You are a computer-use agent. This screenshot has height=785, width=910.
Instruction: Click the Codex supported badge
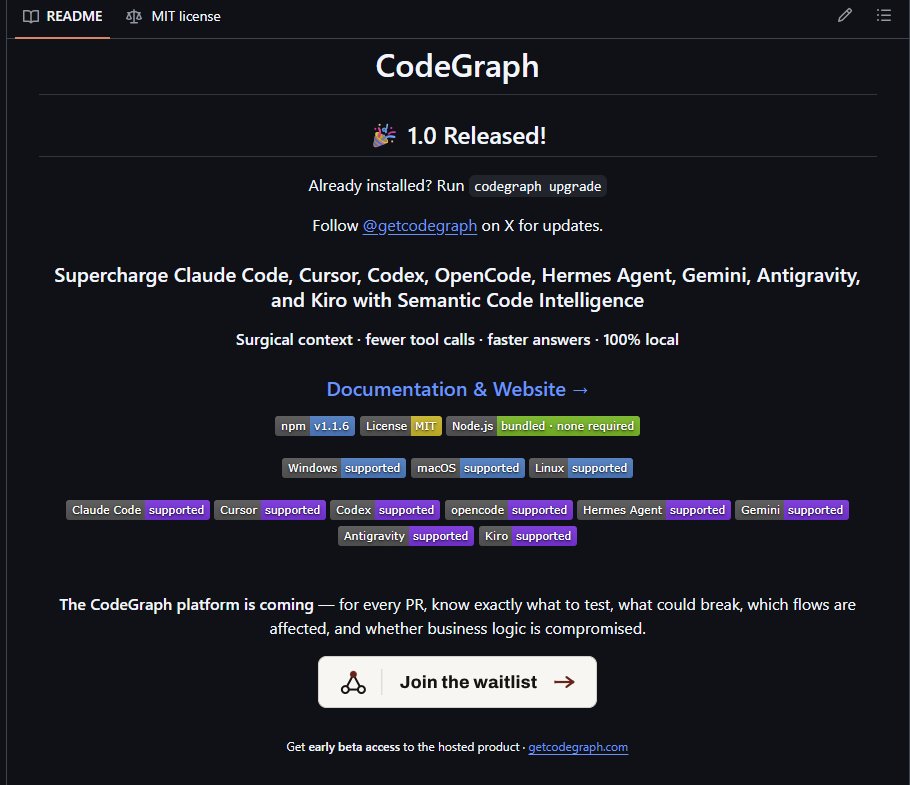pyautogui.click(x=385, y=510)
